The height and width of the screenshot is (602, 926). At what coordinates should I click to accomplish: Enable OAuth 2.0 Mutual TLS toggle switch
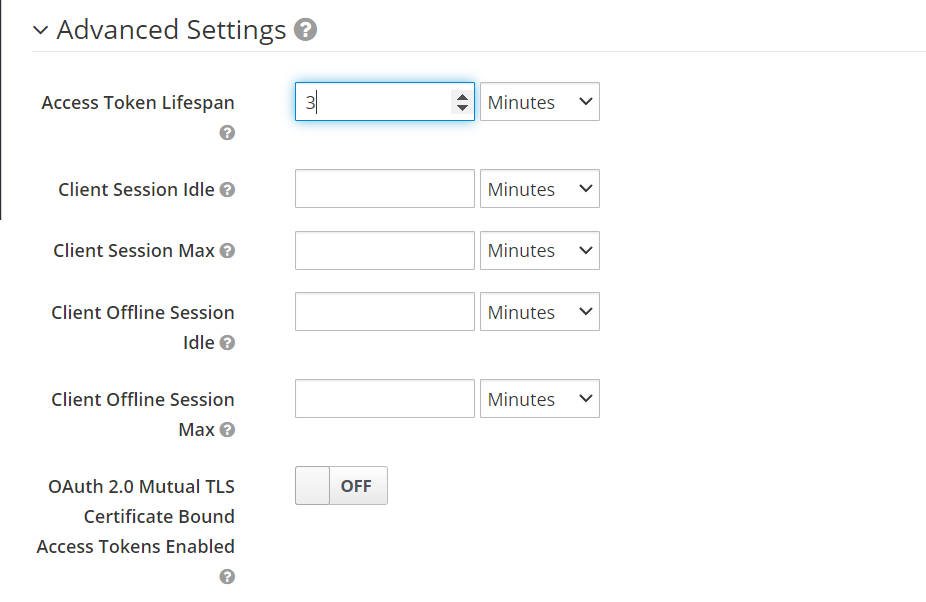pyautogui.click(x=341, y=486)
